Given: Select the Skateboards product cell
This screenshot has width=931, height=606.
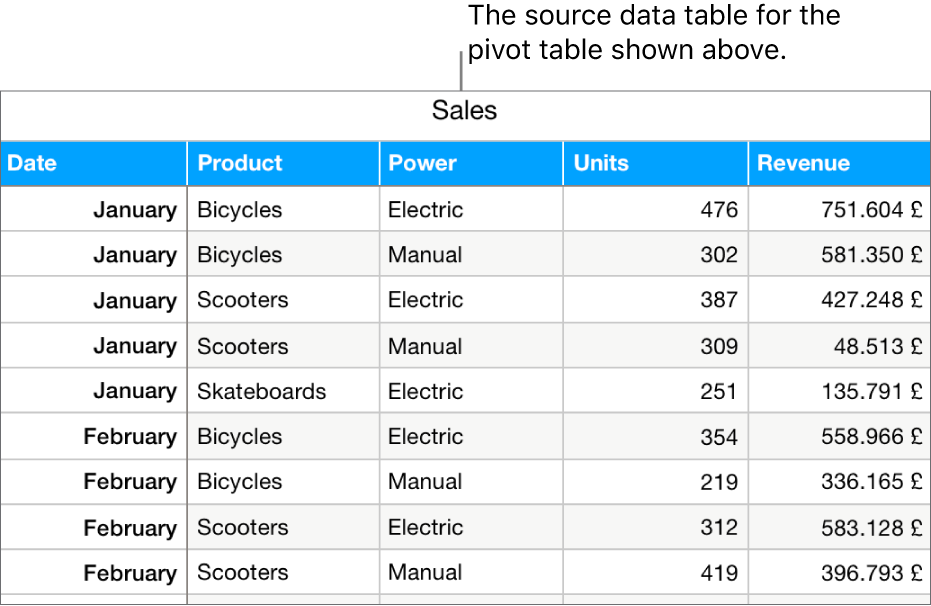Looking at the screenshot, I should [283, 391].
